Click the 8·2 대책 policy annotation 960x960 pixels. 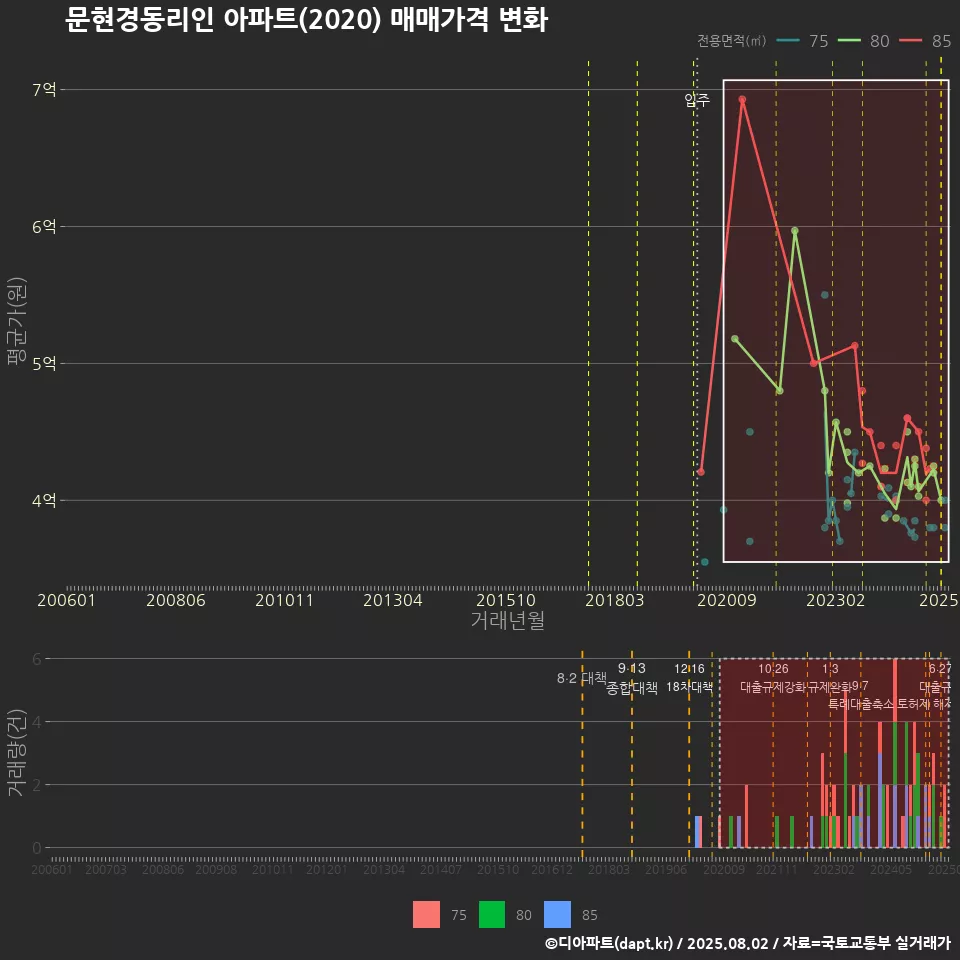click(x=582, y=678)
